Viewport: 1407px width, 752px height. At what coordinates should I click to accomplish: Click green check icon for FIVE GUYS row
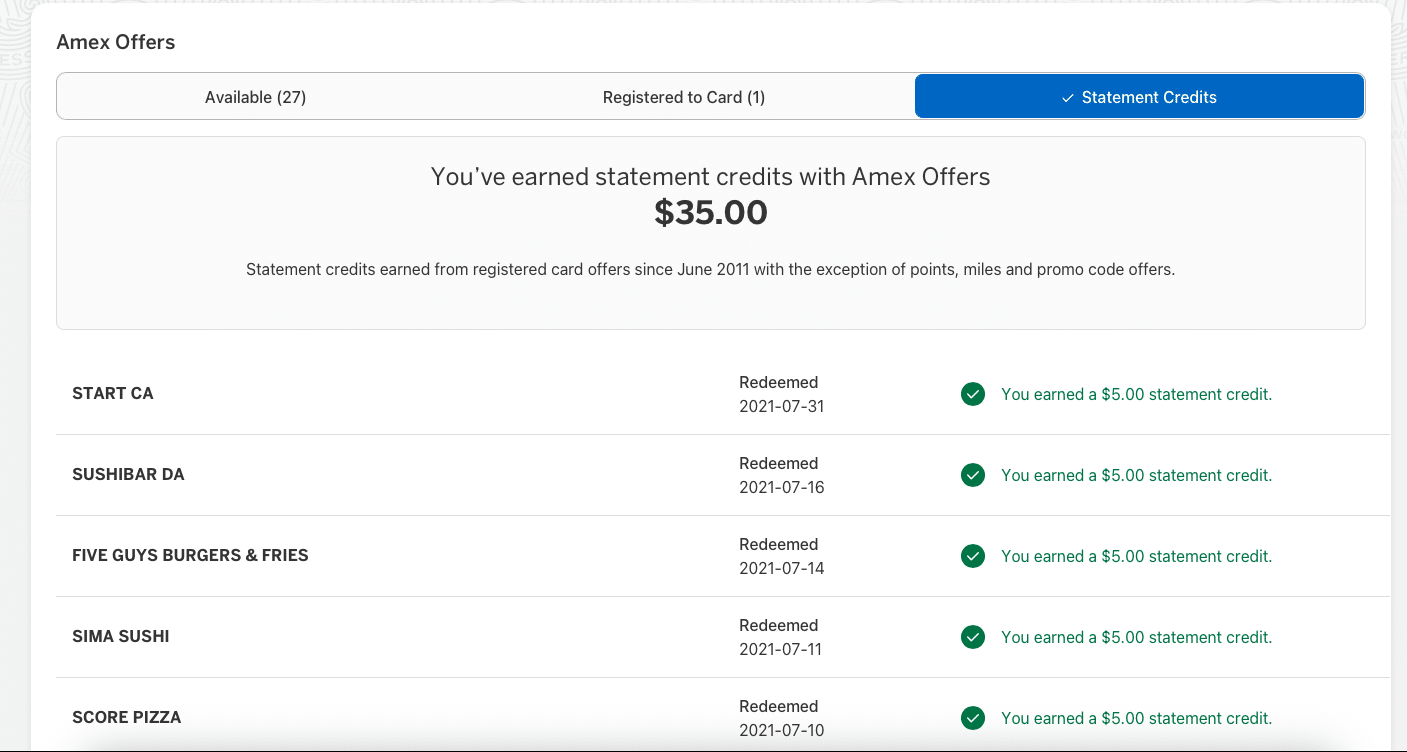973,556
